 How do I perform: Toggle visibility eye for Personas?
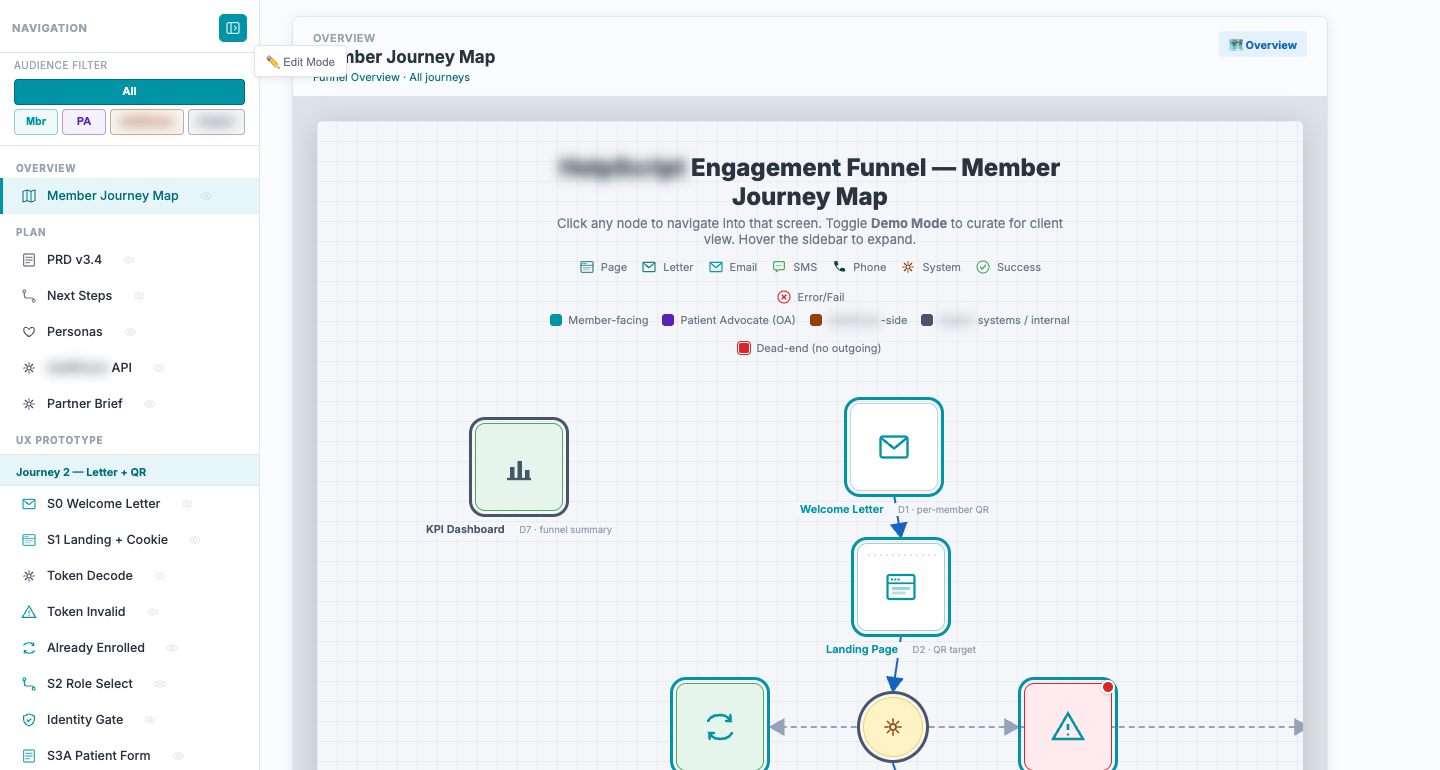129,332
